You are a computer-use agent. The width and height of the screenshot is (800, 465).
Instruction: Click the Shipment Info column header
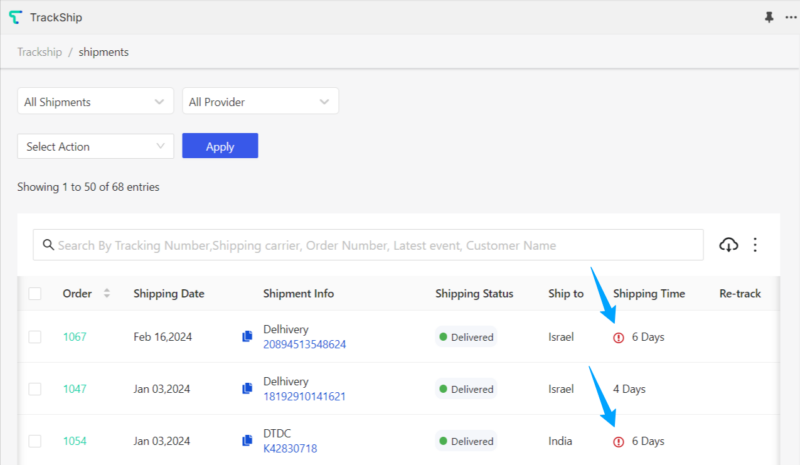click(x=298, y=293)
